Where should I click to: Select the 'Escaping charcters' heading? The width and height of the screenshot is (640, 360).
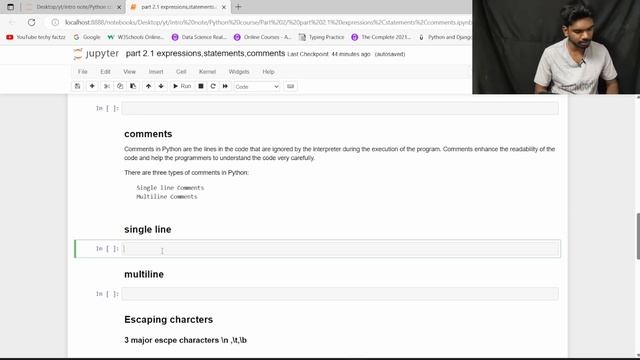[x=169, y=320]
